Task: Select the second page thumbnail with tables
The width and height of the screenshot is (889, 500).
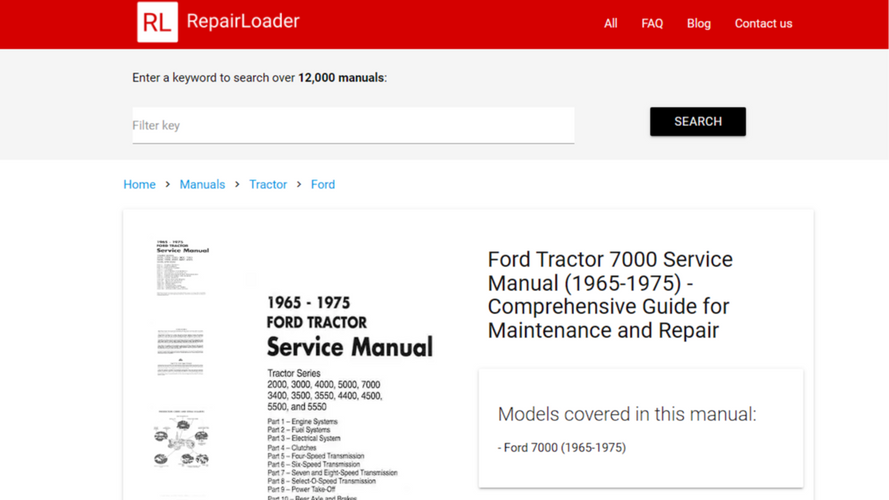Action: coord(180,351)
